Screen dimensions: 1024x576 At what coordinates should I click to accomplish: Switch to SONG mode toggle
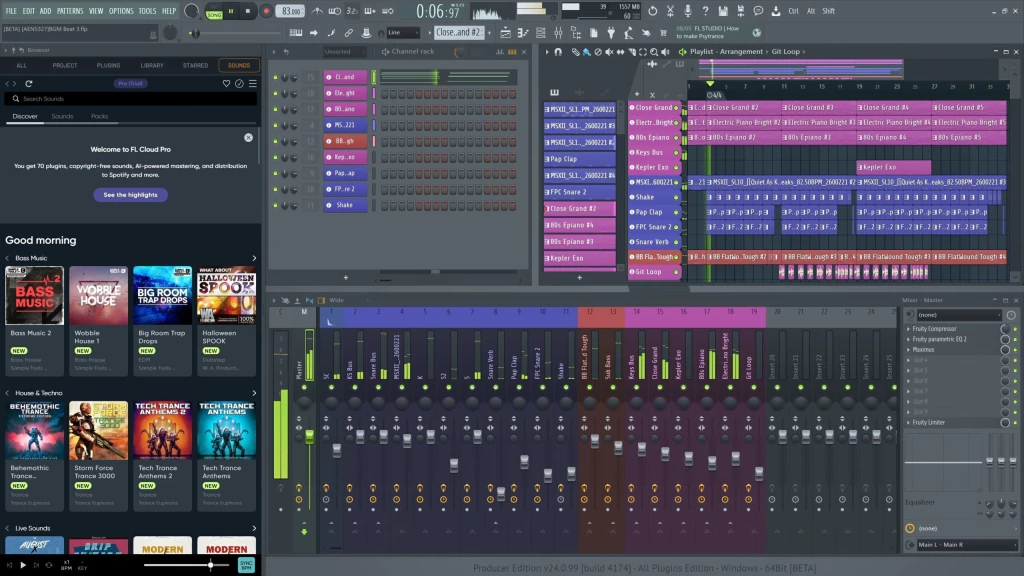pyautogui.click(x=215, y=15)
